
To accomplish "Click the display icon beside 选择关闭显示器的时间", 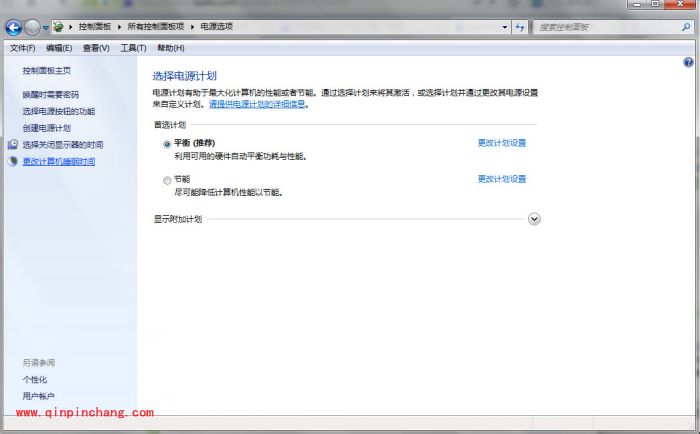I will 13,144.
